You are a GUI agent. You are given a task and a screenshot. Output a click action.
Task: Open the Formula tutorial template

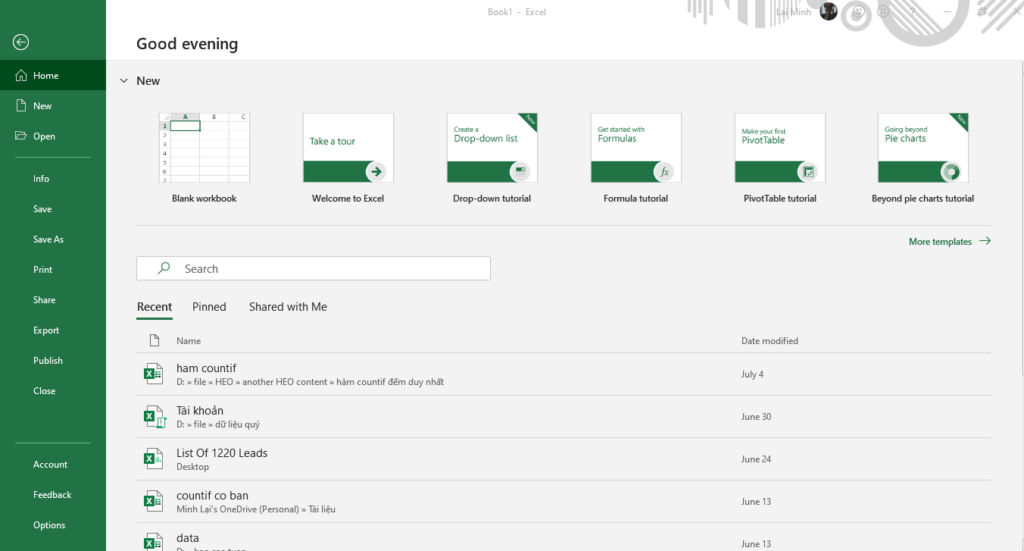click(x=635, y=148)
